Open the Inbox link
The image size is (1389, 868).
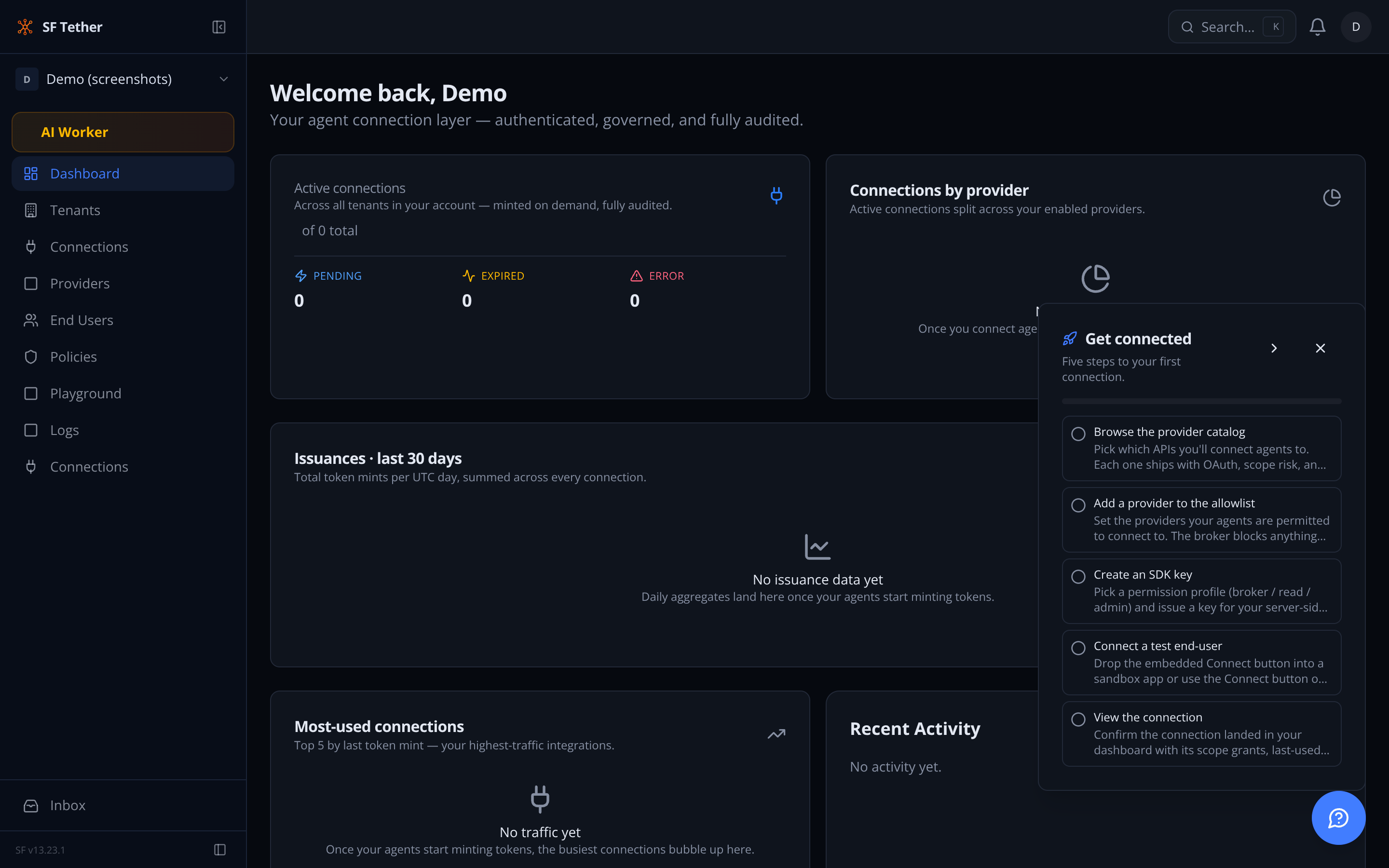[123, 805]
